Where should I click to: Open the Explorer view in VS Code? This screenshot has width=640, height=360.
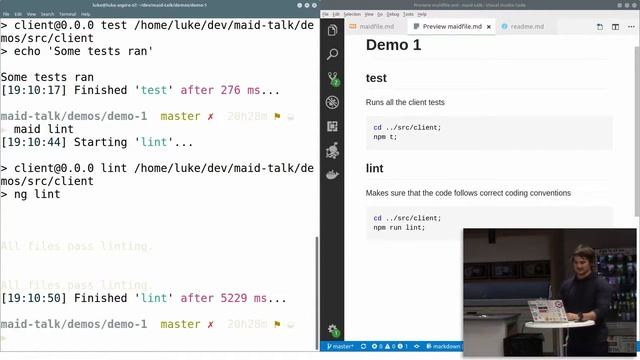(x=332, y=30)
